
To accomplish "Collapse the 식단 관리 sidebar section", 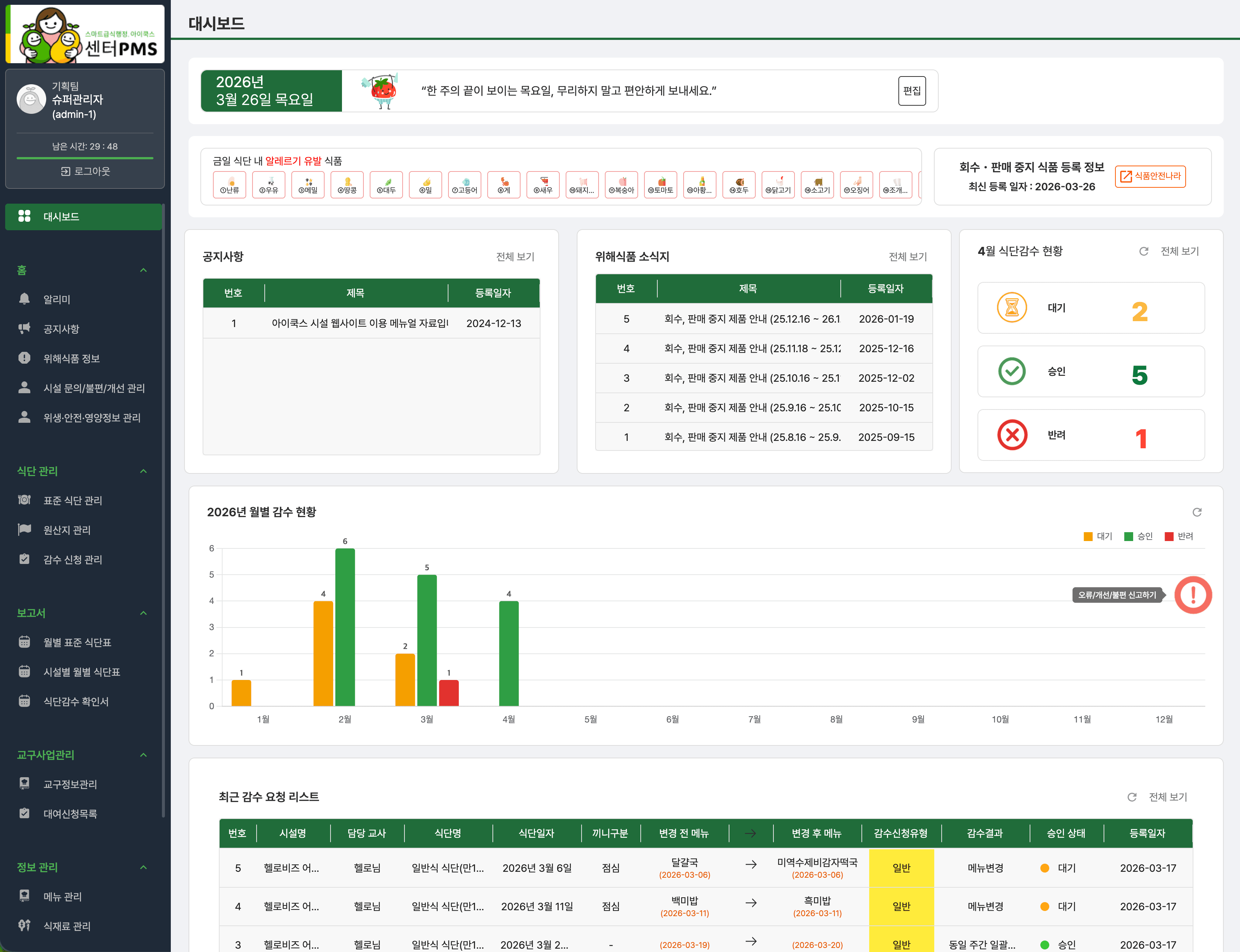I will tap(143, 472).
